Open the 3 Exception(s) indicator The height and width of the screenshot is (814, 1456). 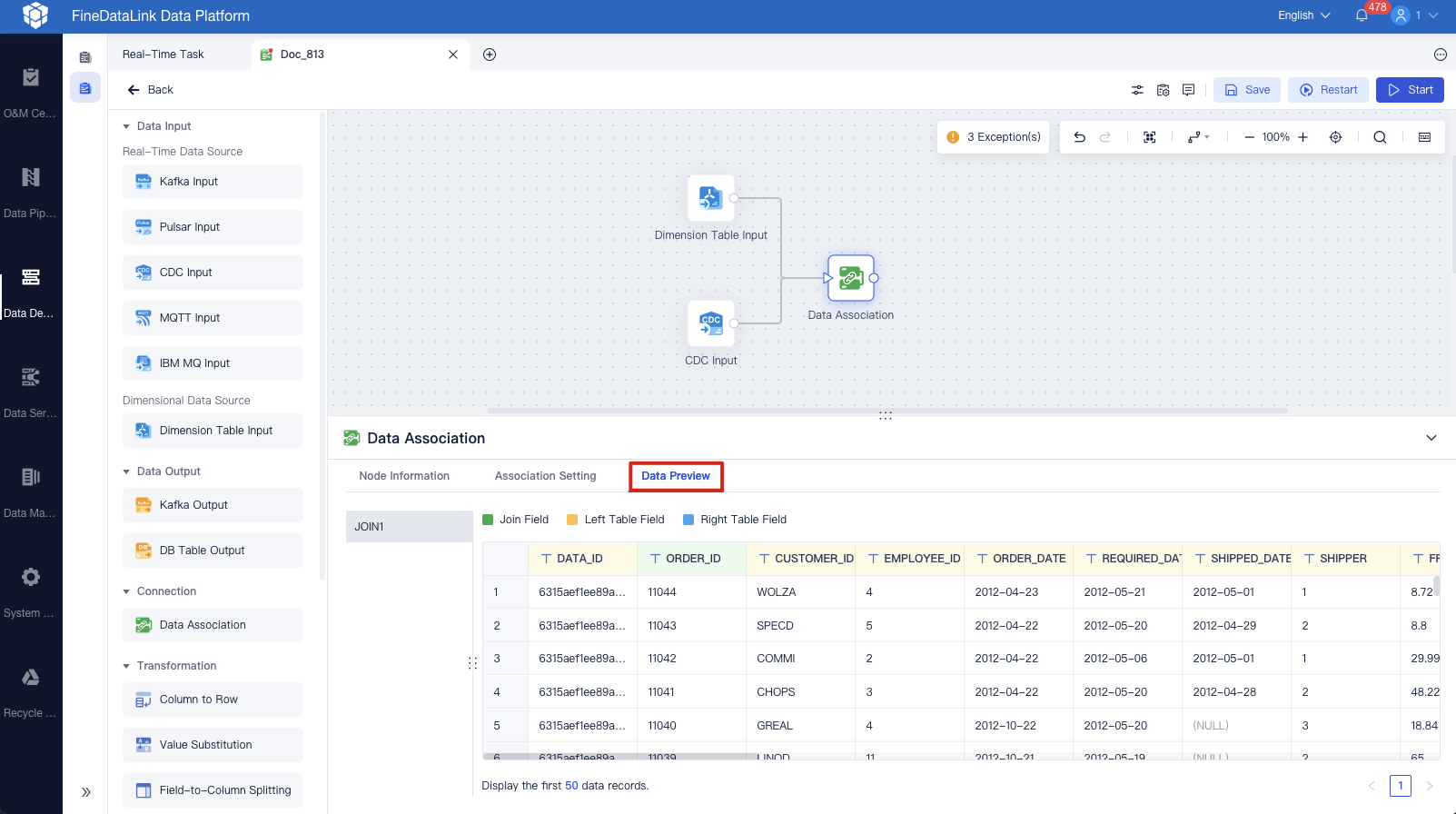coord(994,137)
